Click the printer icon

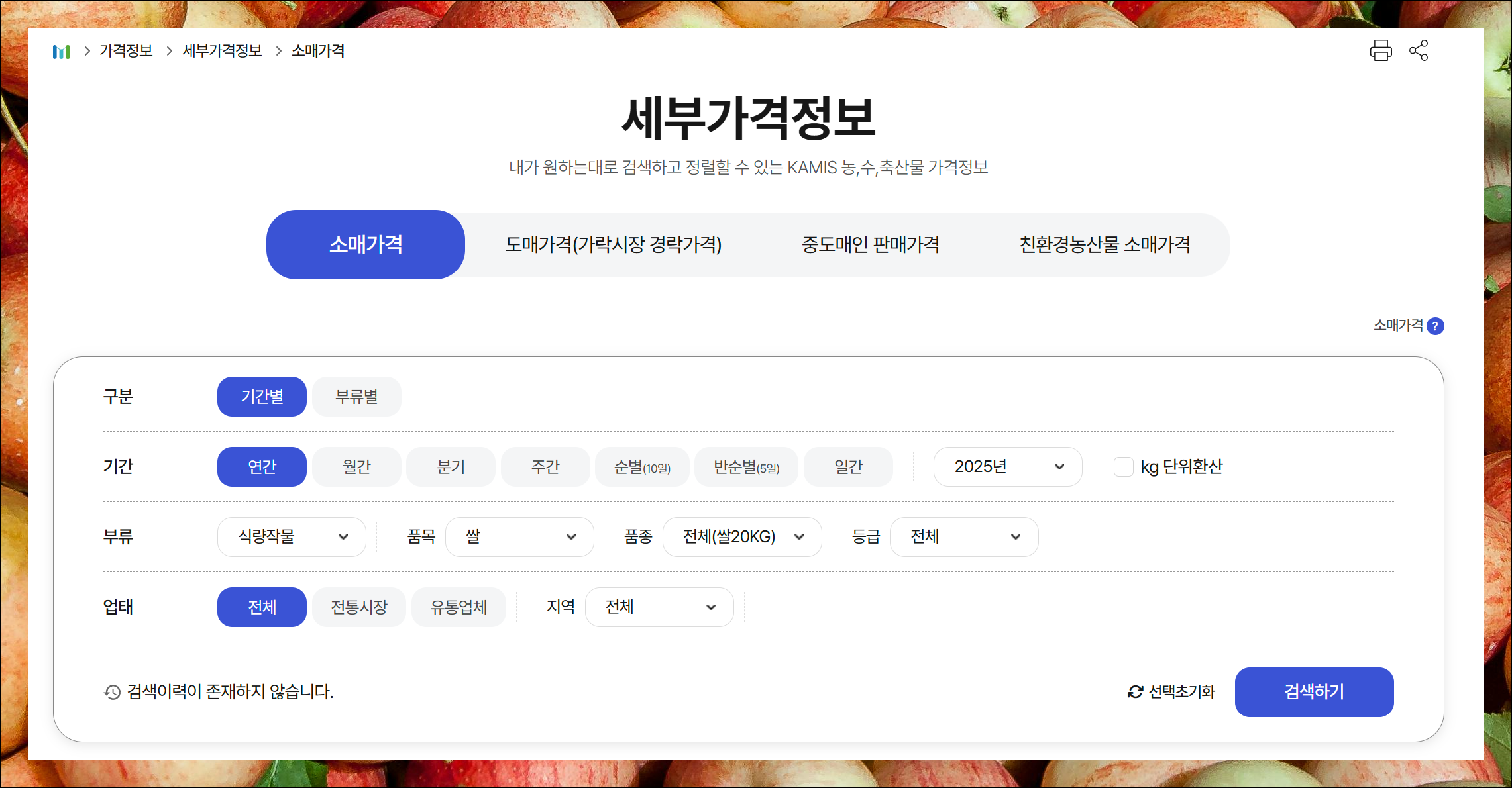tap(1381, 51)
